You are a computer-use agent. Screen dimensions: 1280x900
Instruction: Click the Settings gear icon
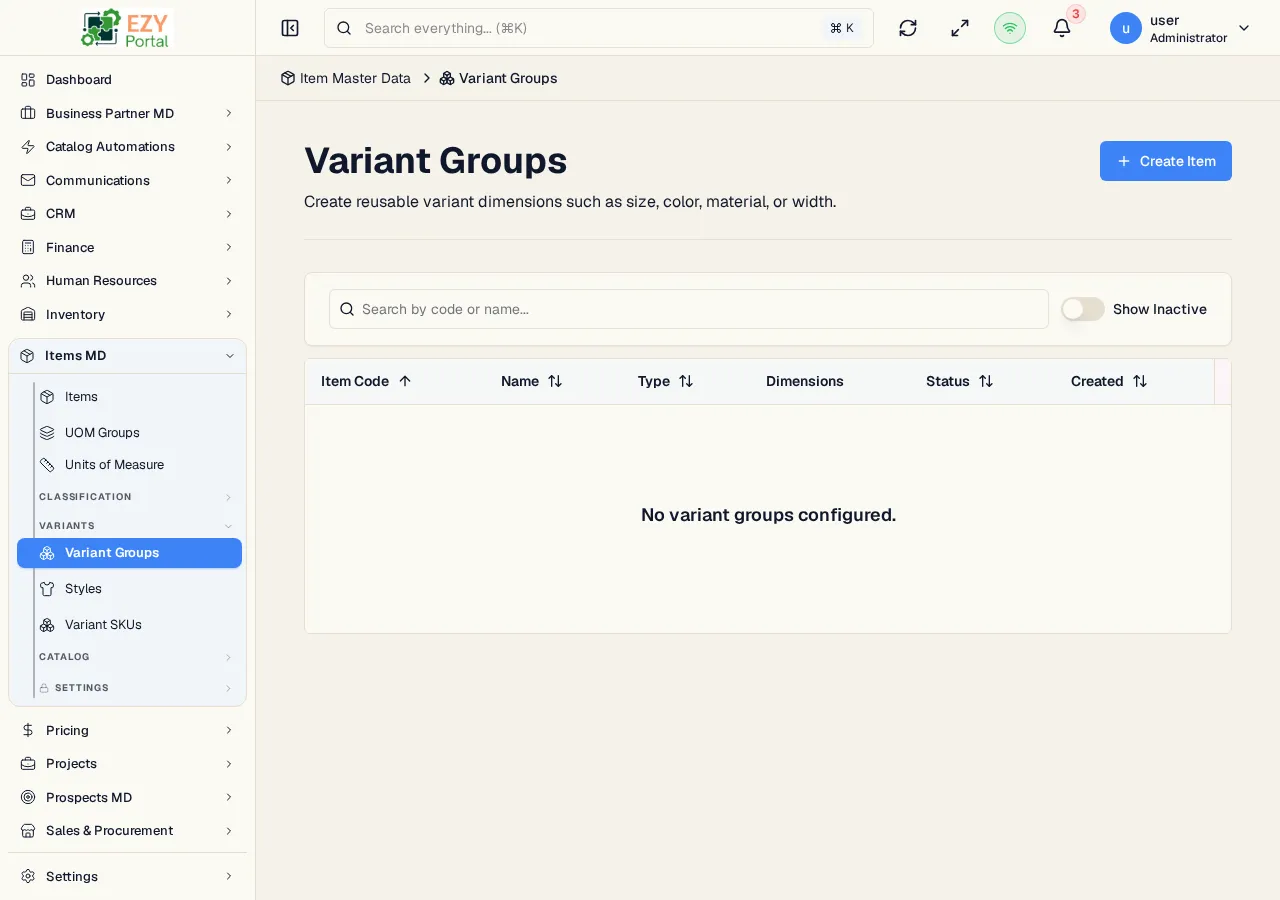point(28,877)
